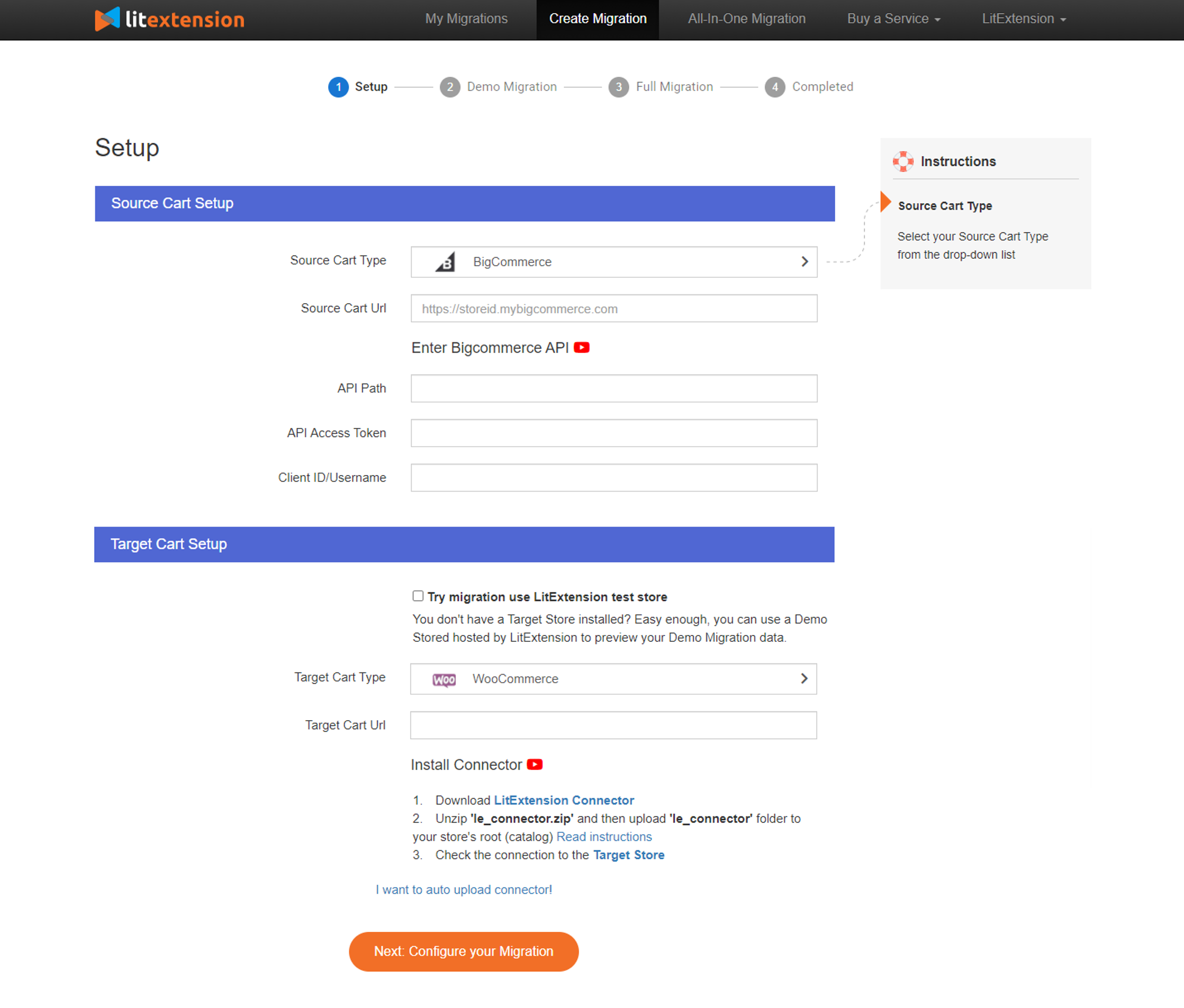Click step 1 Setup circle
The width and height of the screenshot is (1184, 1008).
click(x=338, y=87)
